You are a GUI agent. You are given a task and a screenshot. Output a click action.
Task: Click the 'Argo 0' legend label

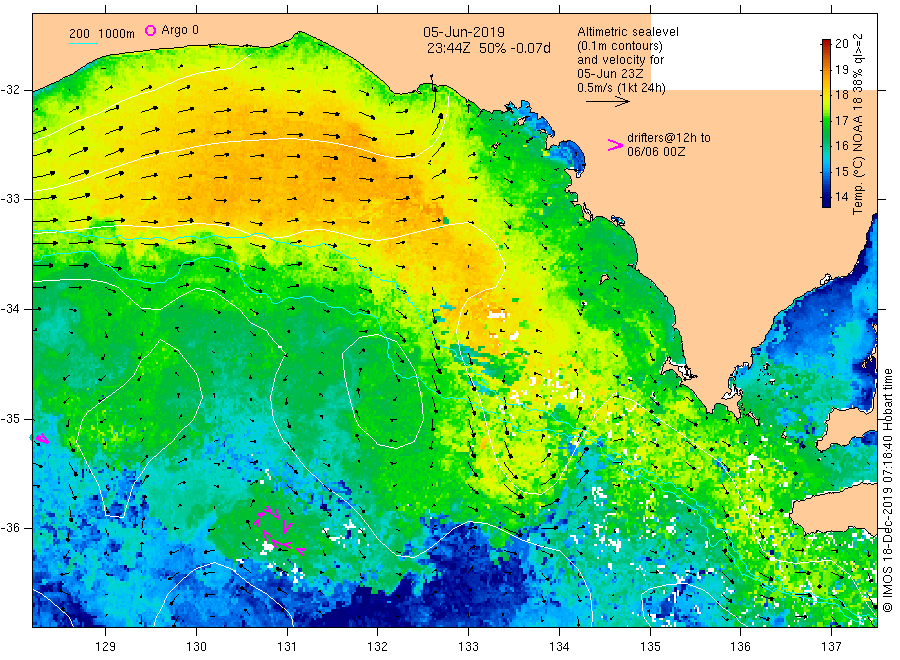(180, 30)
